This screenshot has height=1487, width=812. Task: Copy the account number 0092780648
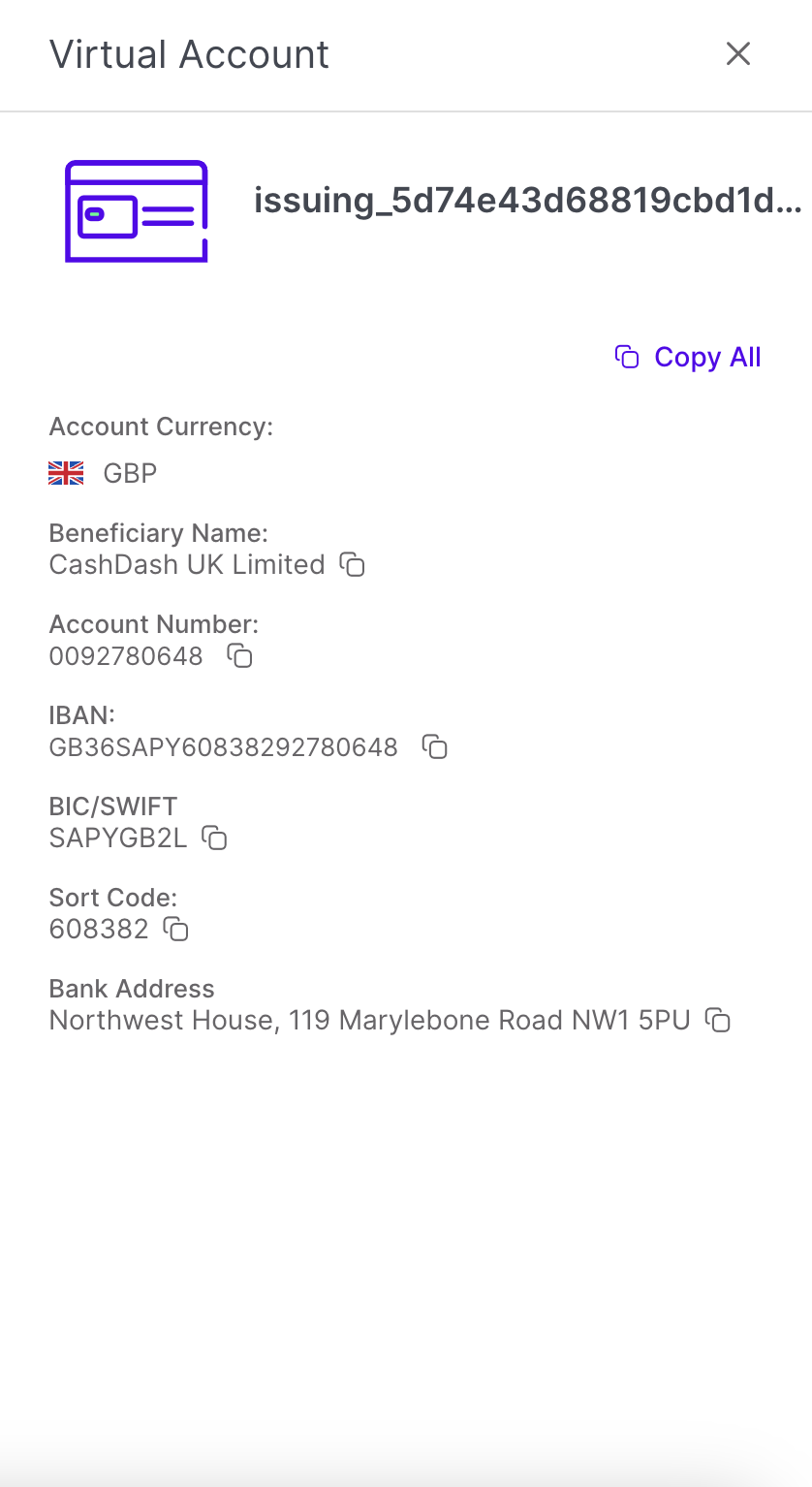[239, 656]
